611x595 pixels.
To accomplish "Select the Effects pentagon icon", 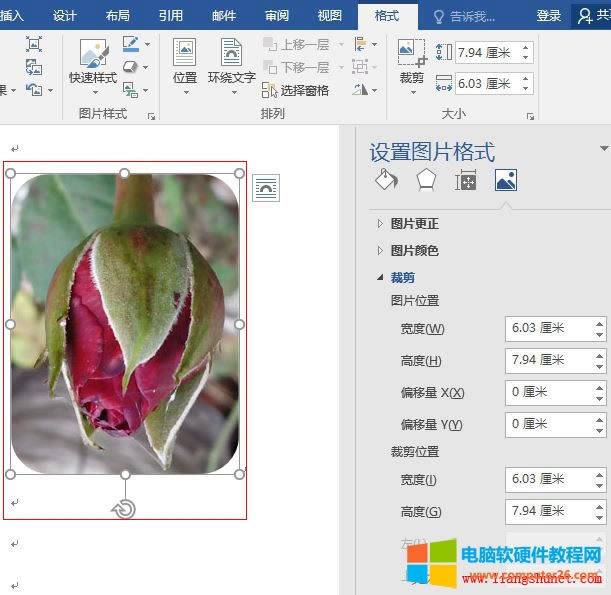I will [x=426, y=180].
